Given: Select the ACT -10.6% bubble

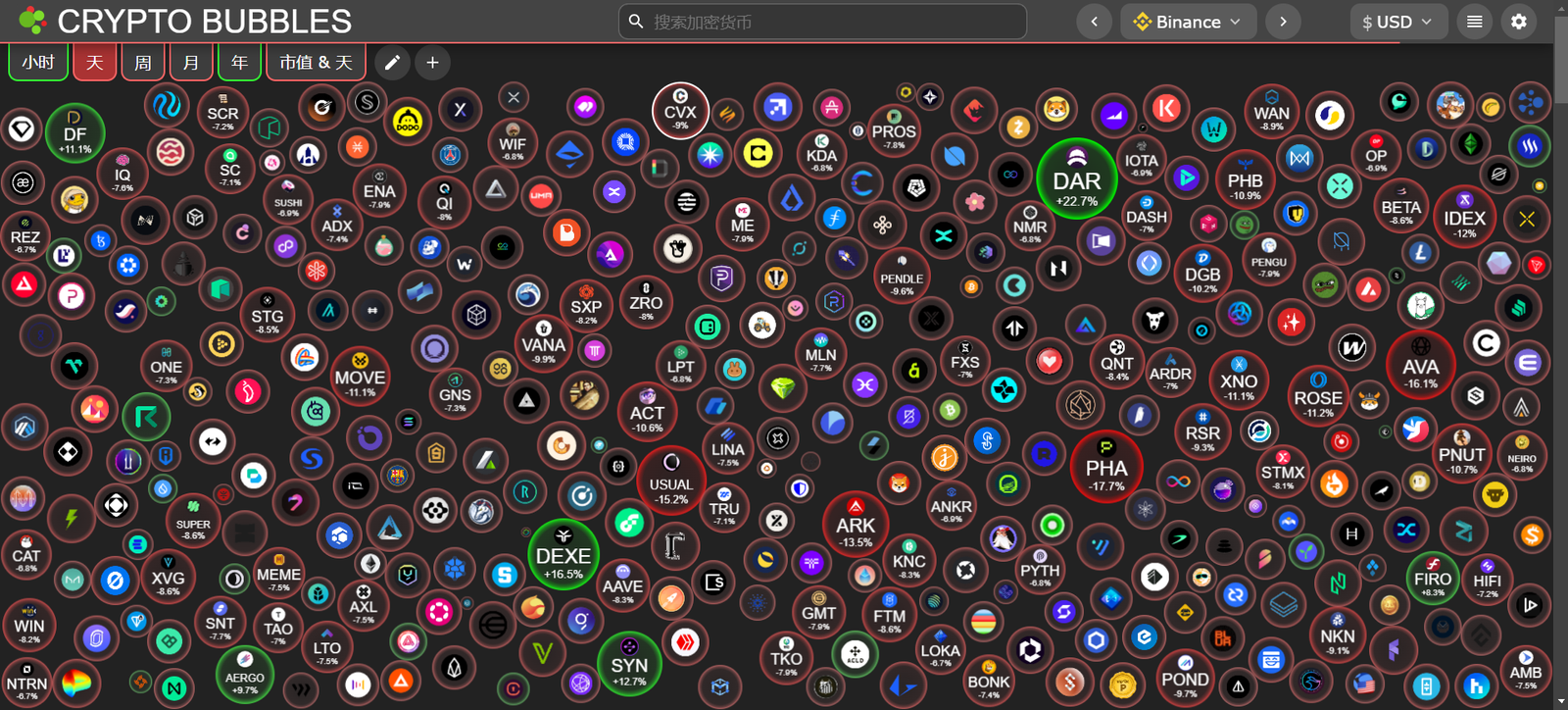Looking at the screenshot, I should pyautogui.click(x=647, y=412).
